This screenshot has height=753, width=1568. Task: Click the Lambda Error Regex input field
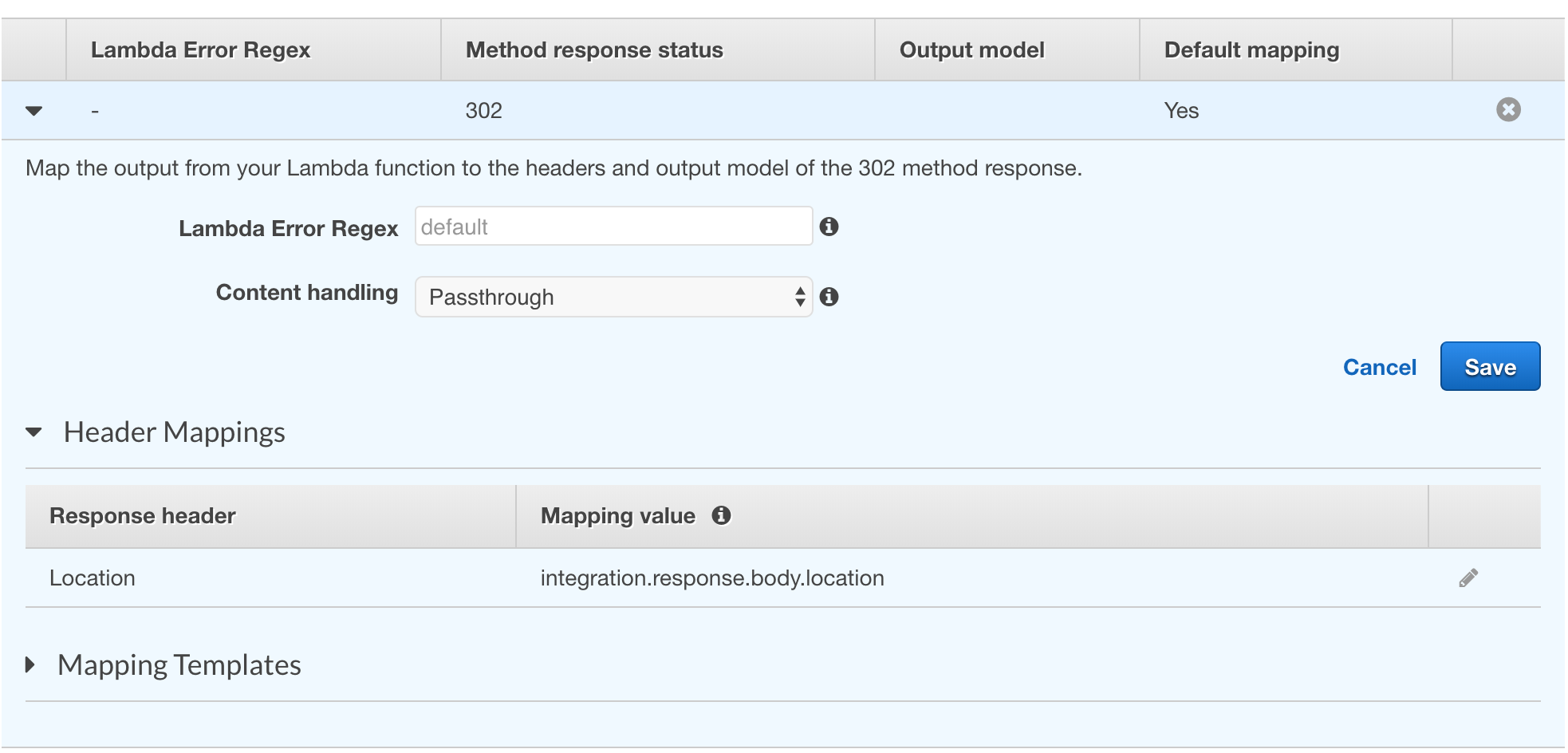point(613,226)
